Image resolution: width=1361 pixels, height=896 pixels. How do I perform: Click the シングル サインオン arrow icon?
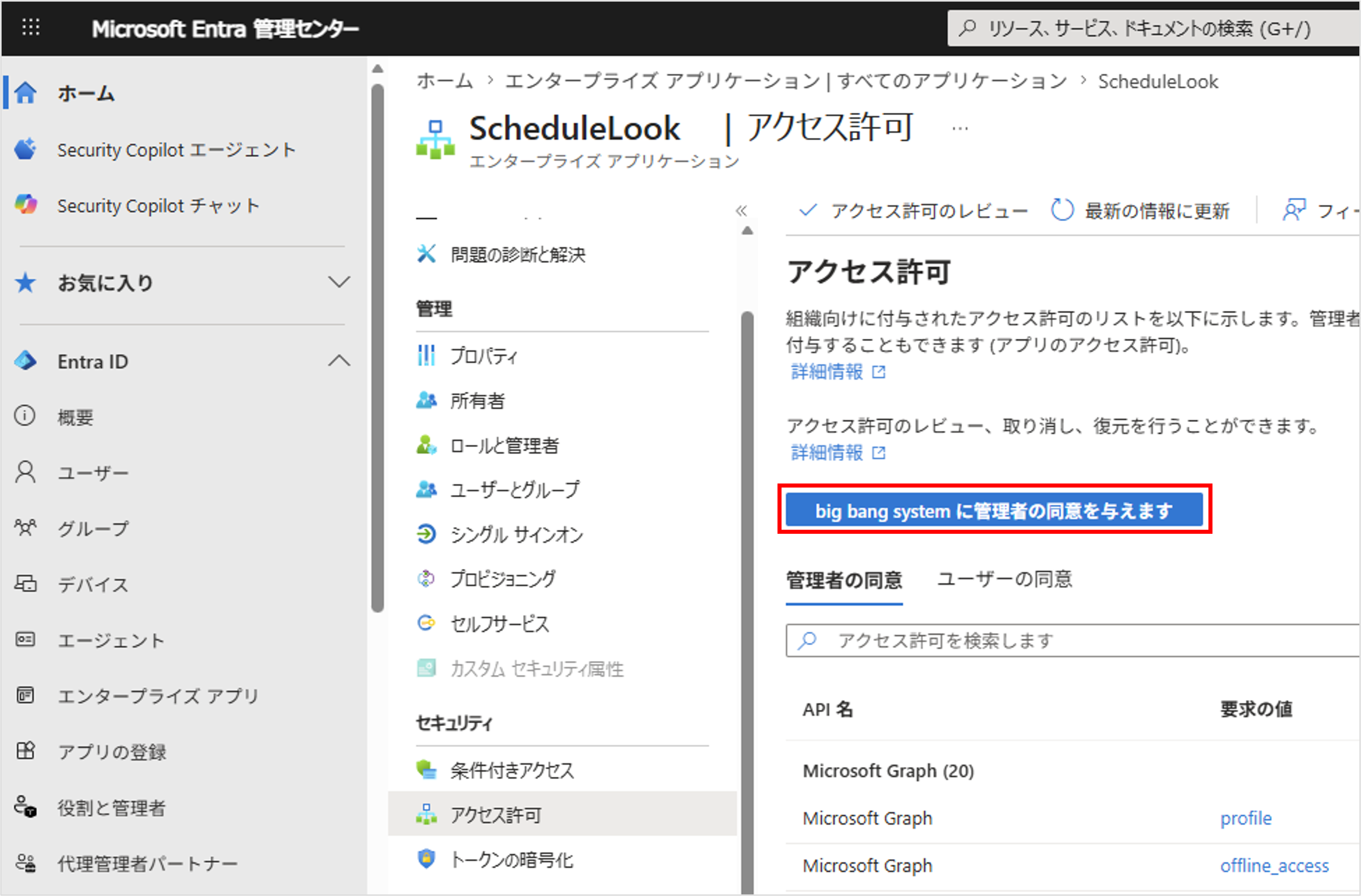426,534
